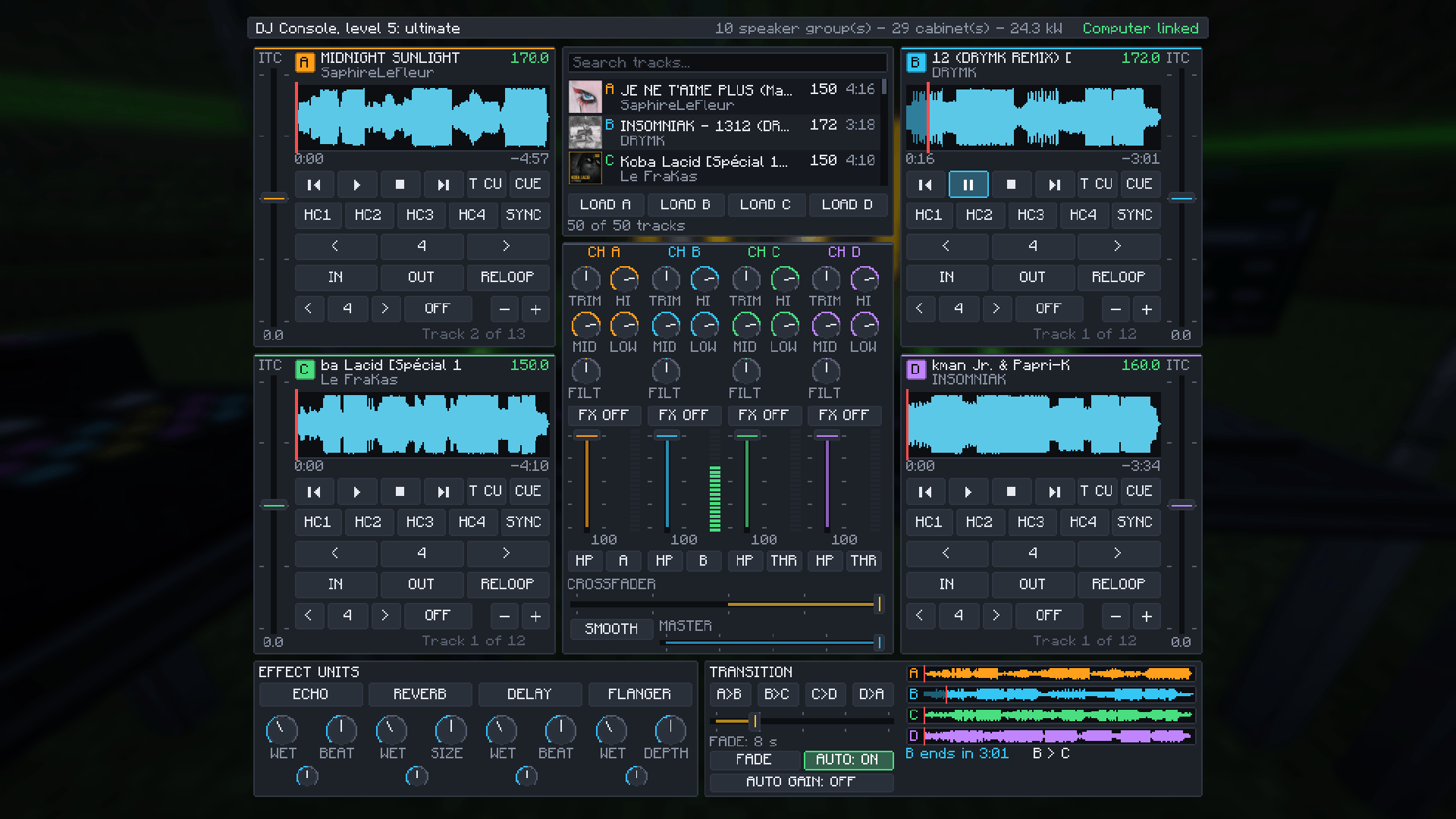Skip to next track on deck D

coord(1054,491)
